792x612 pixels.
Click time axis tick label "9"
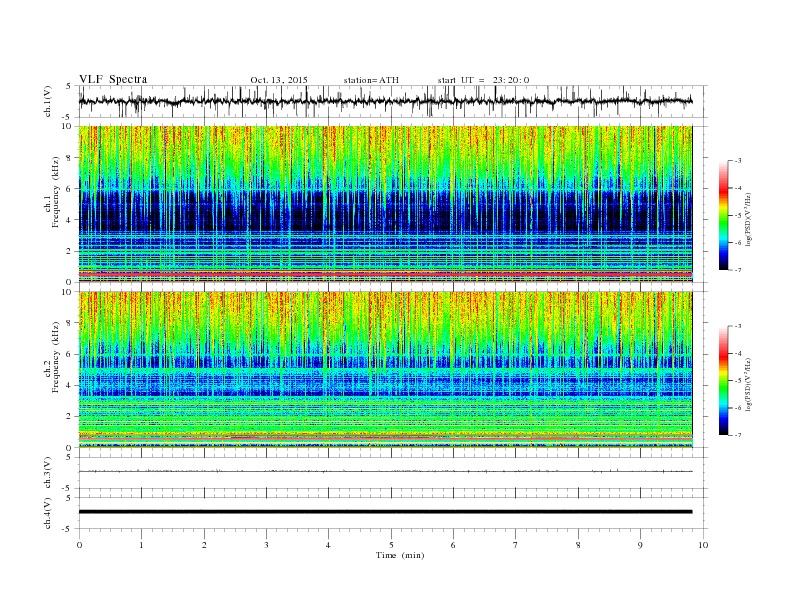[640, 545]
